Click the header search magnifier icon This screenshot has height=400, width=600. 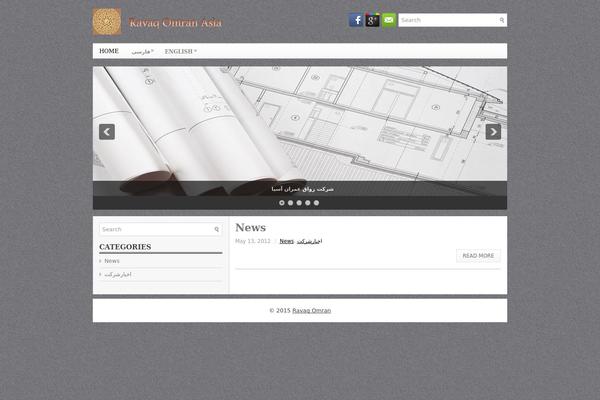(502, 20)
